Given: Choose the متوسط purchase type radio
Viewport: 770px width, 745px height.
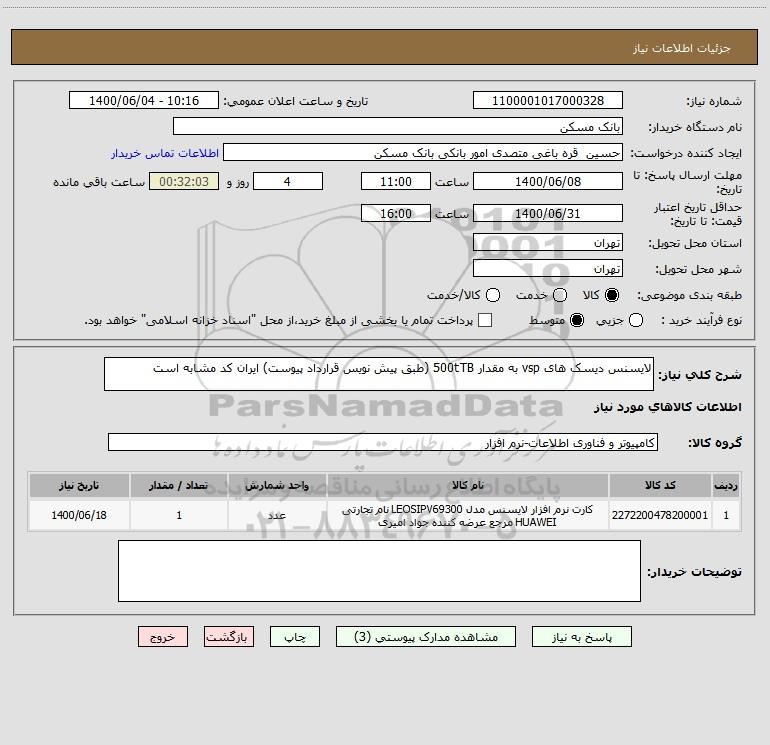Looking at the screenshot, I should [577, 320].
